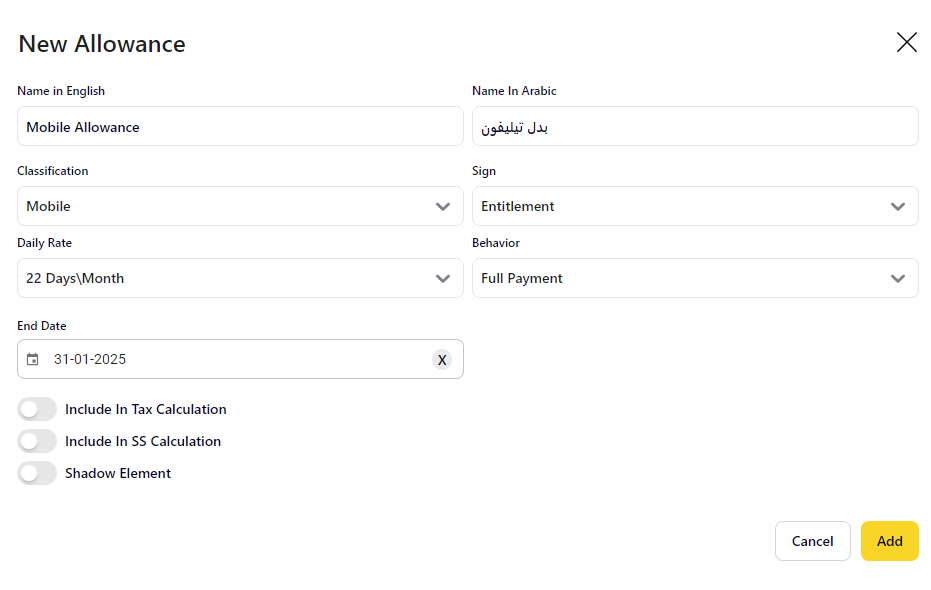Focus the Name In Arabic field
Viewport: 931px width, 590px height.
click(x=695, y=127)
